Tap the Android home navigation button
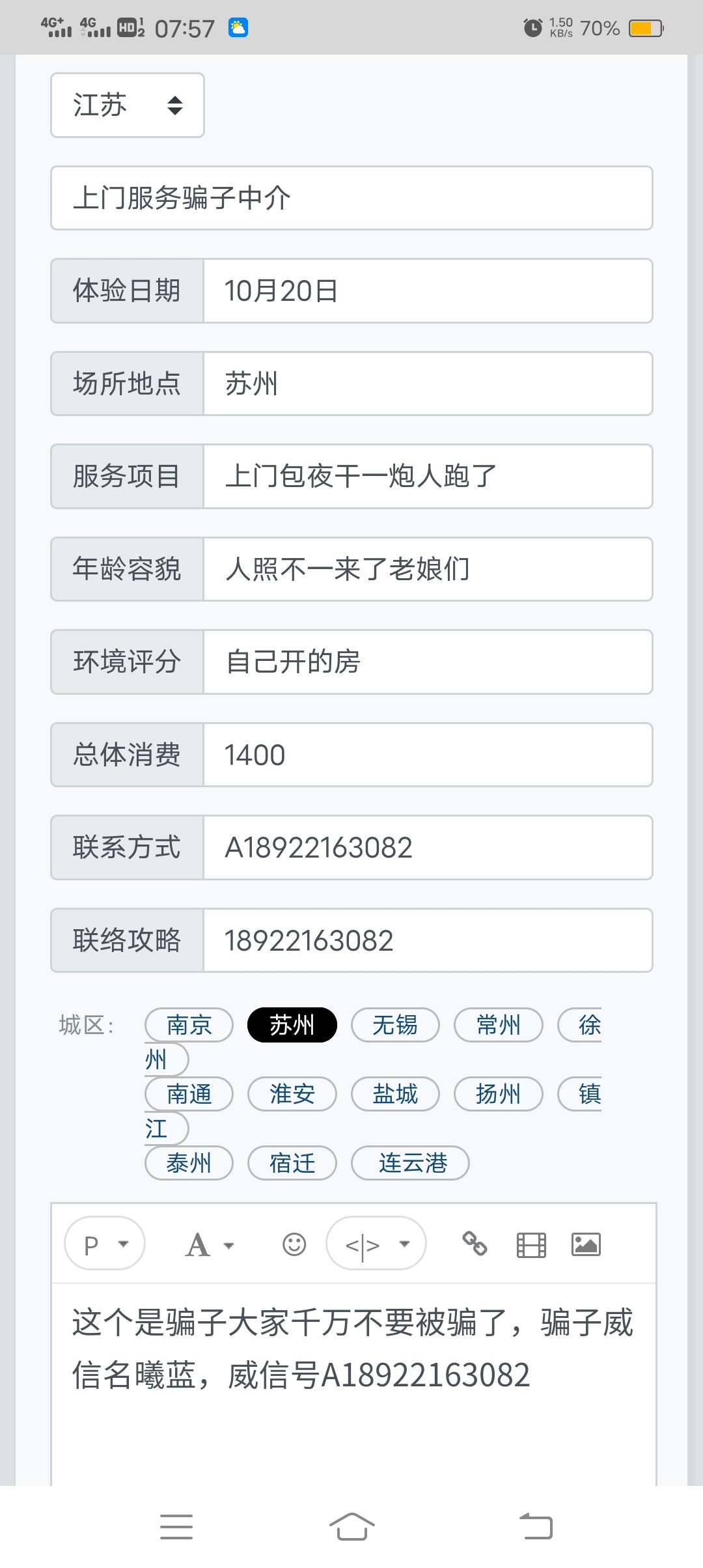Viewport: 703px width, 1568px height. [351, 1526]
